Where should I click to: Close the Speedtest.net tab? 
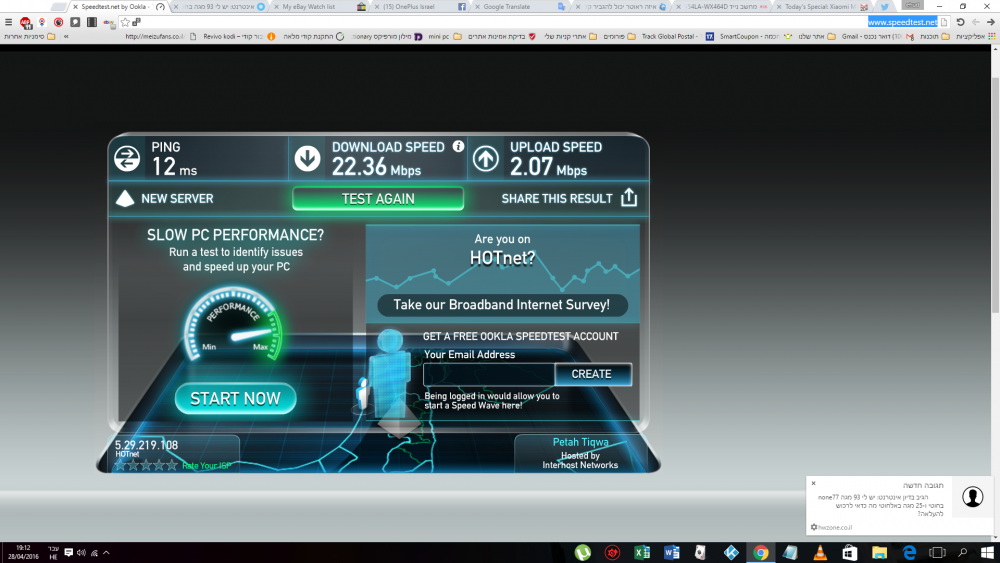tap(75, 6)
